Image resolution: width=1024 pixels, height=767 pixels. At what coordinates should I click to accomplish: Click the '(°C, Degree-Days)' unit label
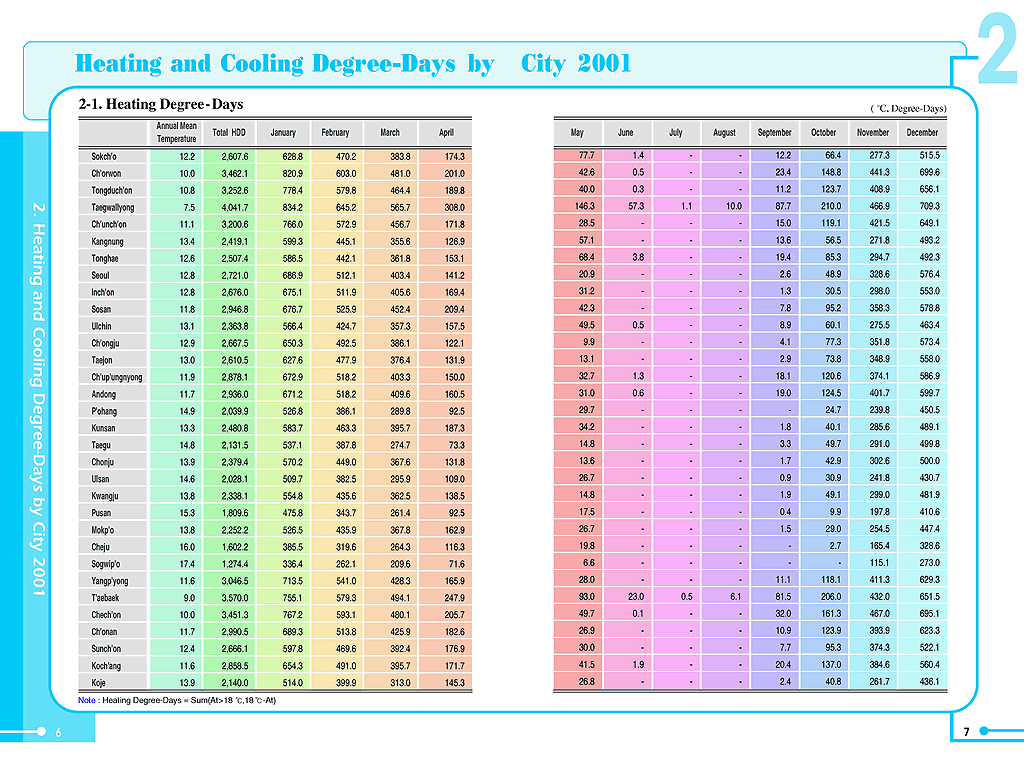click(x=908, y=108)
